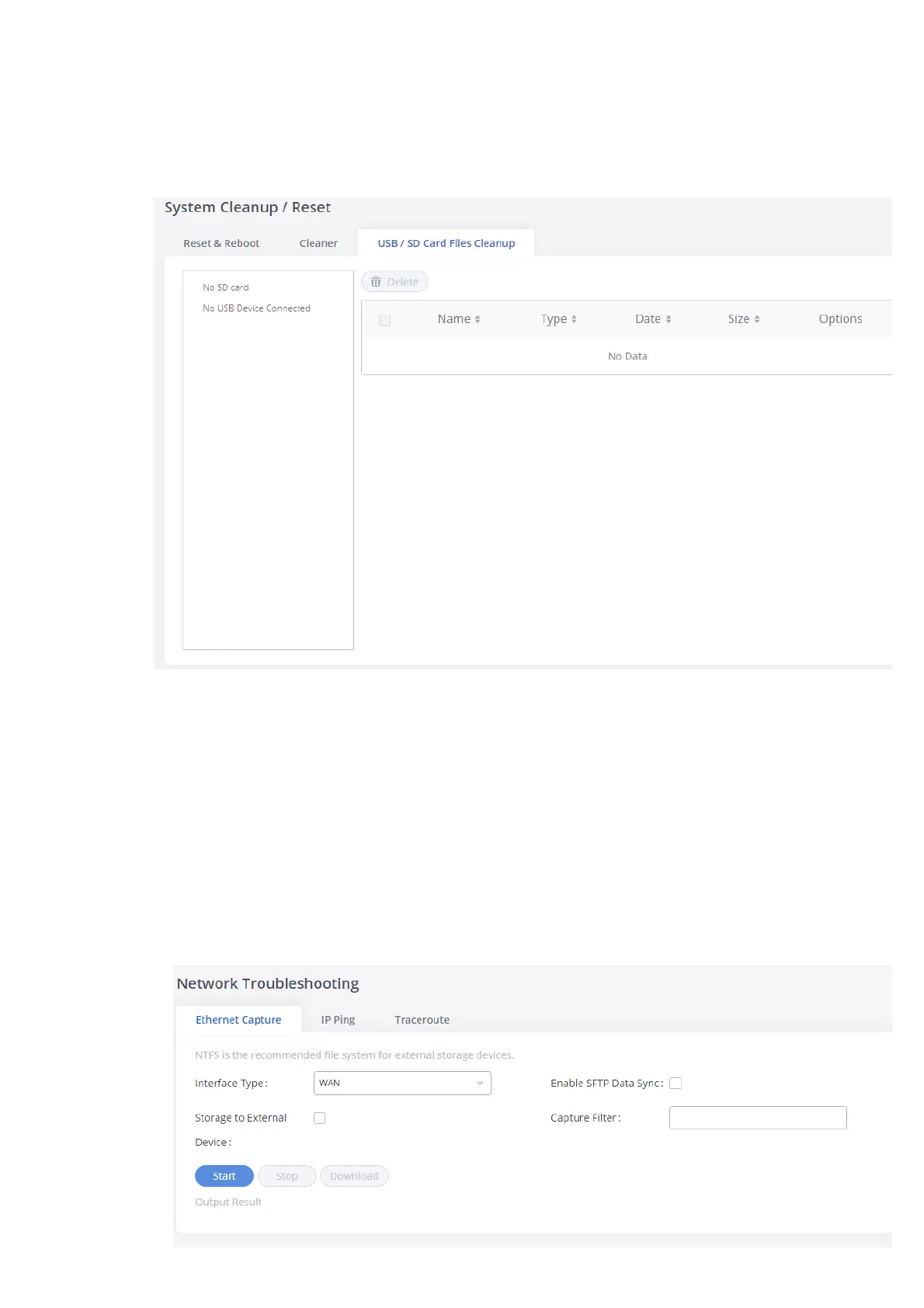Check Storage to External Device option
Viewport: 924px width, 1308px height.
tap(319, 1118)
